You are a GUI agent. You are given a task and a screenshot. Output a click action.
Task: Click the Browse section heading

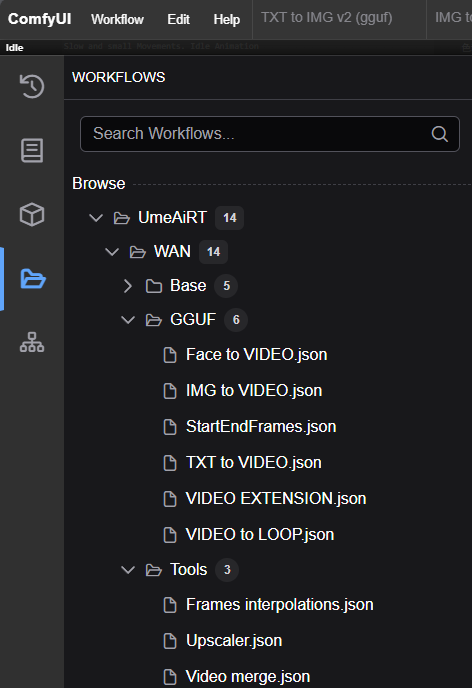pos(99,183)
